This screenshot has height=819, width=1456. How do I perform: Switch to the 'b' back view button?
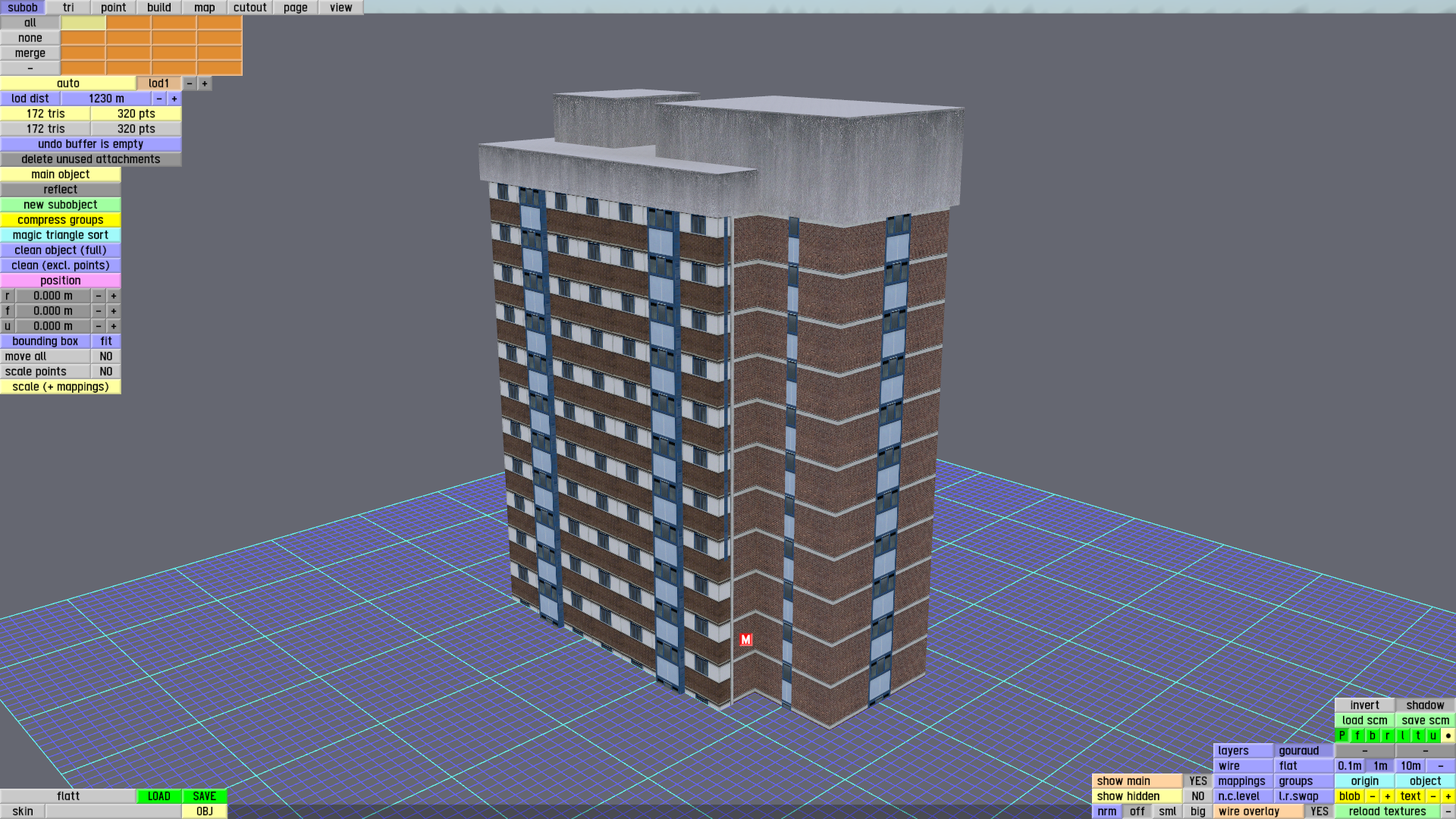tap(1373, 736)
